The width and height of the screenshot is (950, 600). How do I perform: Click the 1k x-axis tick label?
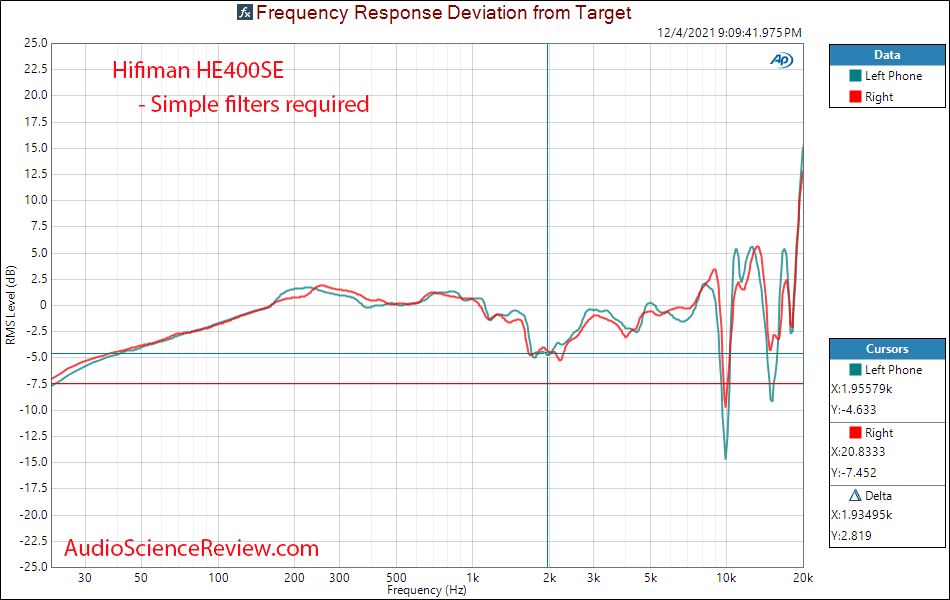click(473, 578)
